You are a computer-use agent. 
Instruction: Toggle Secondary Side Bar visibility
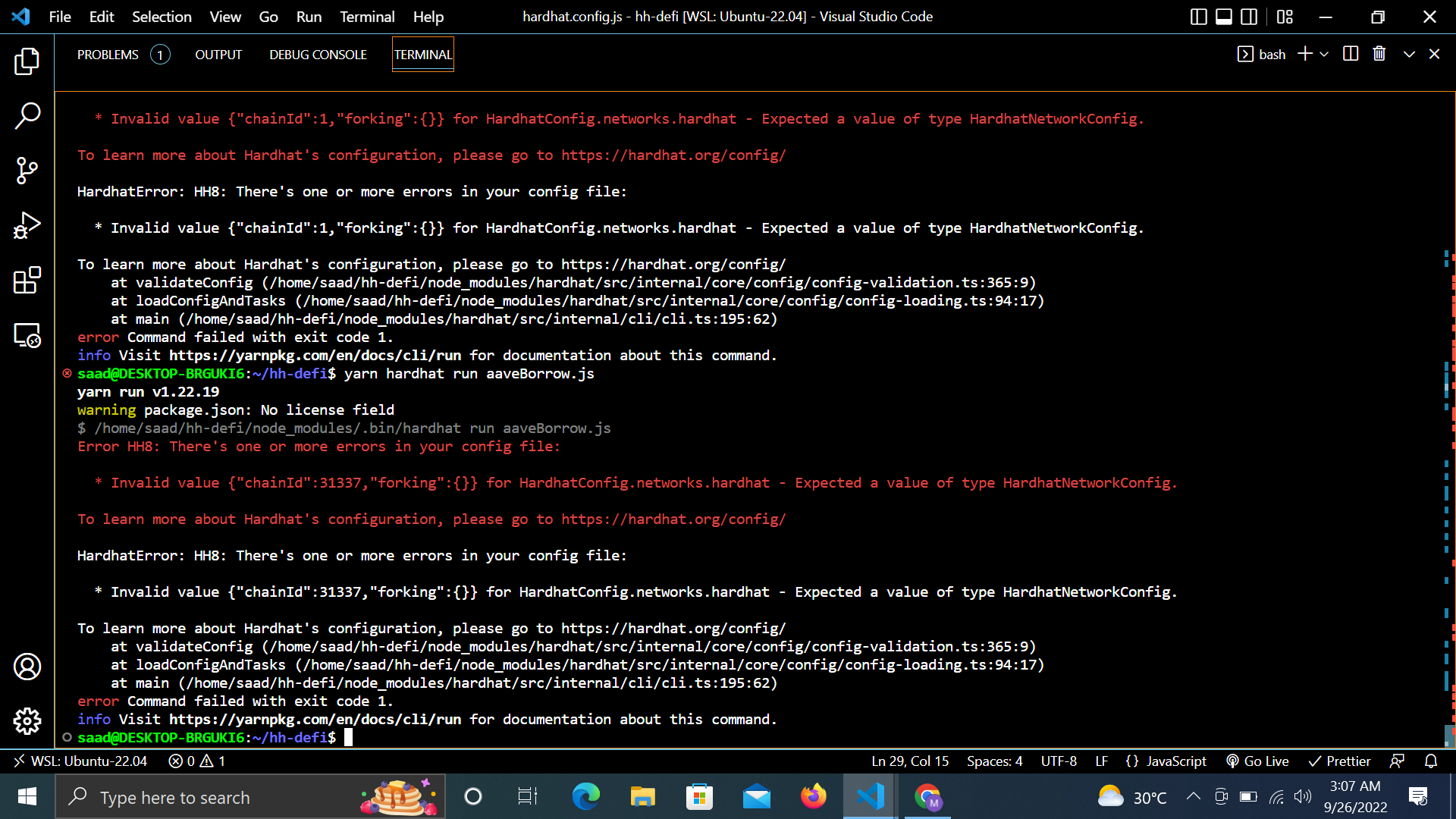(x=1249, y=17)
